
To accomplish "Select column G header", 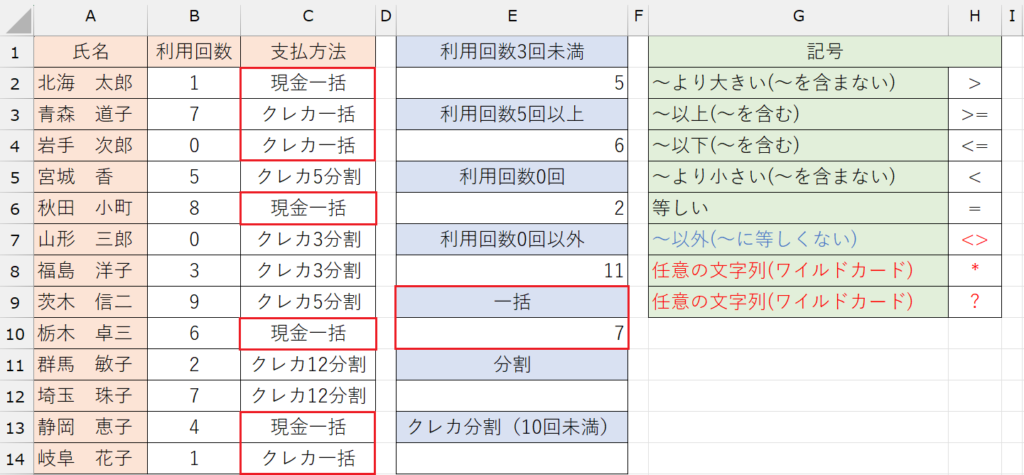I will [798, 18].
